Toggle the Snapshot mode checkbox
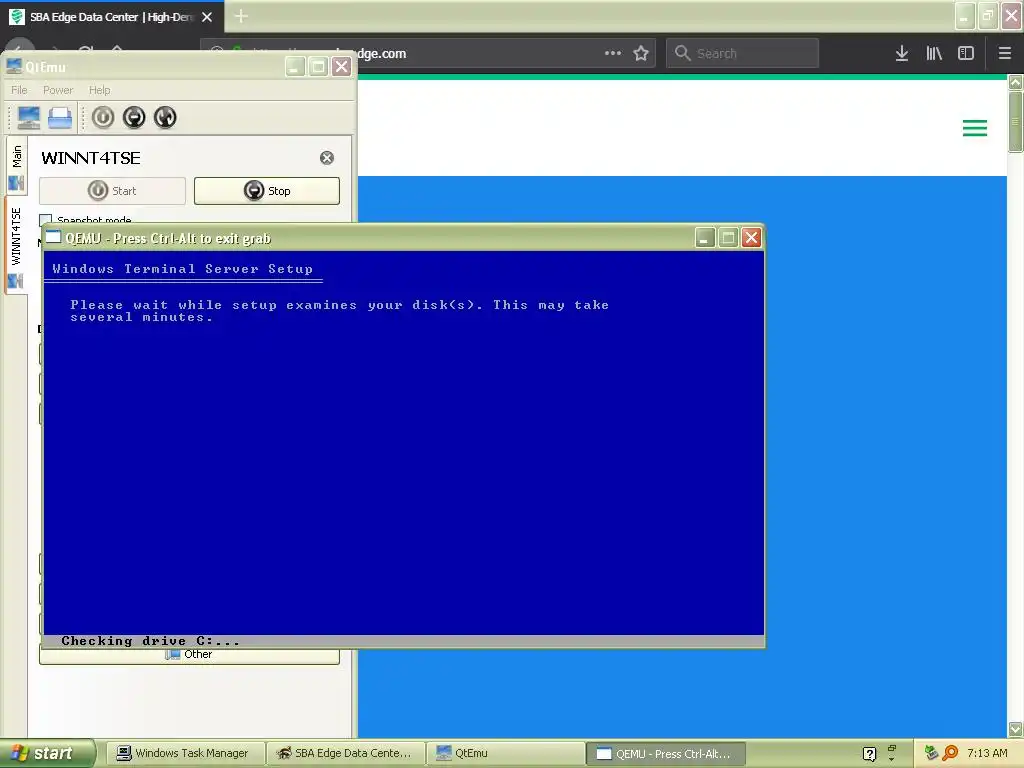This screenshot has width=1024, height=768. [x=46, y=219]
